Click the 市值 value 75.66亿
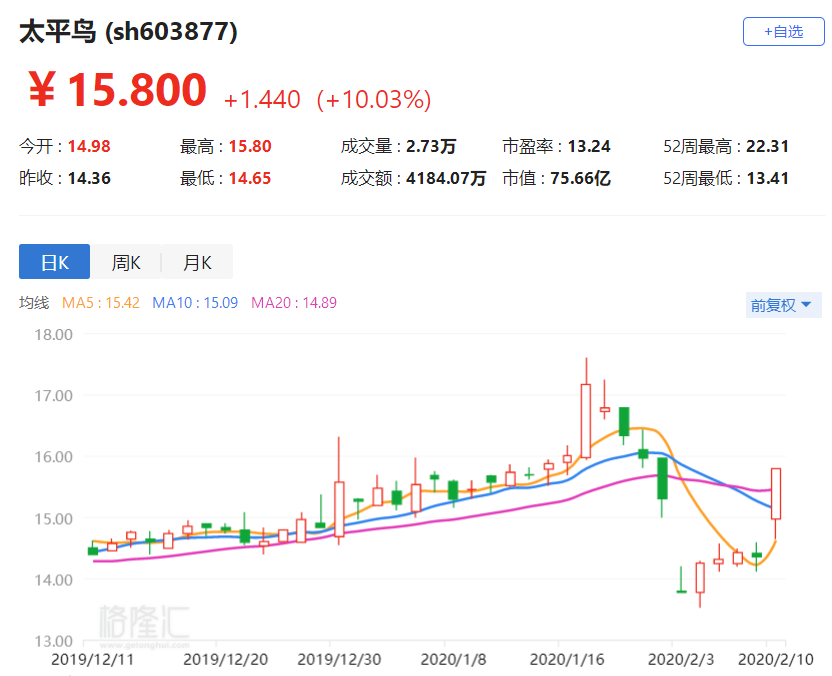The image size is (832, 676). [580, 178]
